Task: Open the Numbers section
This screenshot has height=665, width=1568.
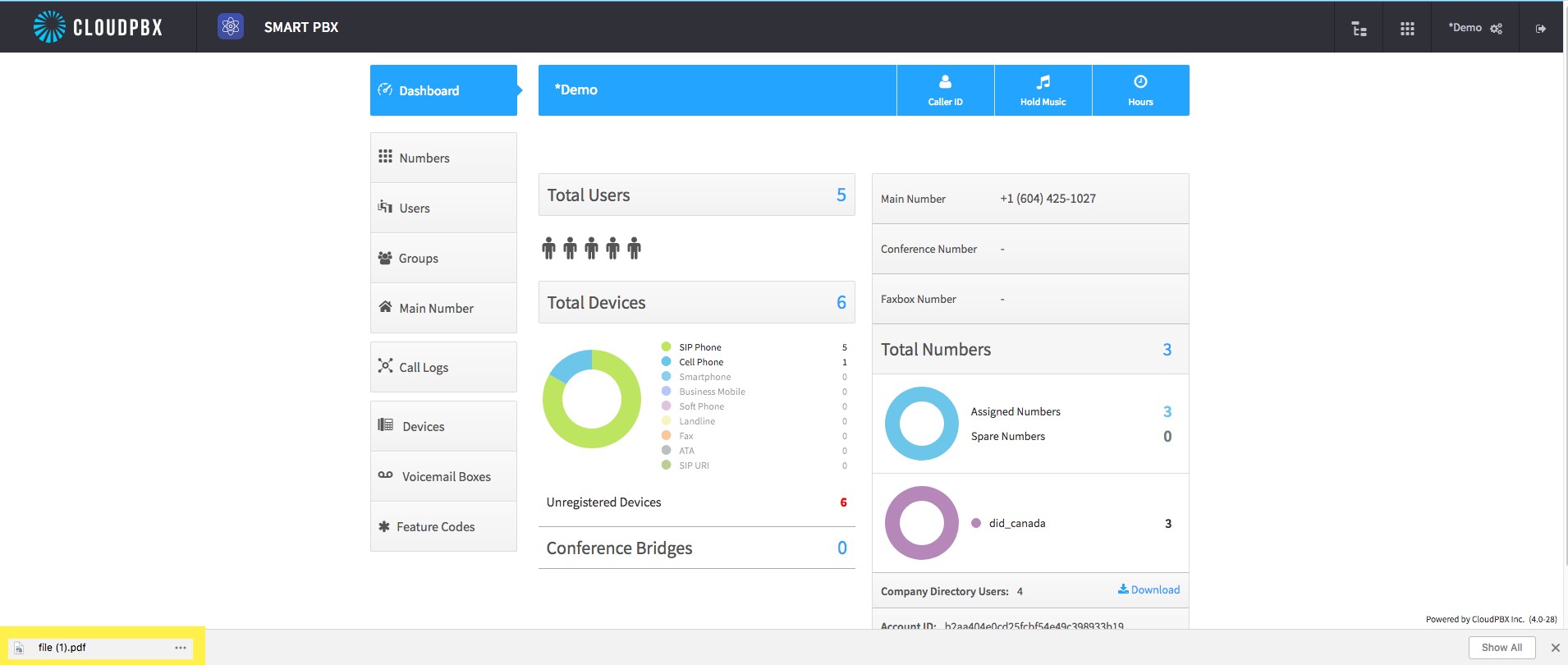Action: pyautogui.click(x=443, y=158)
